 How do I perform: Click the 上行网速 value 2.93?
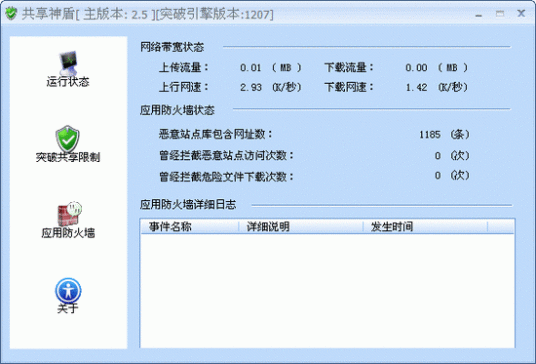pos(251,87)
